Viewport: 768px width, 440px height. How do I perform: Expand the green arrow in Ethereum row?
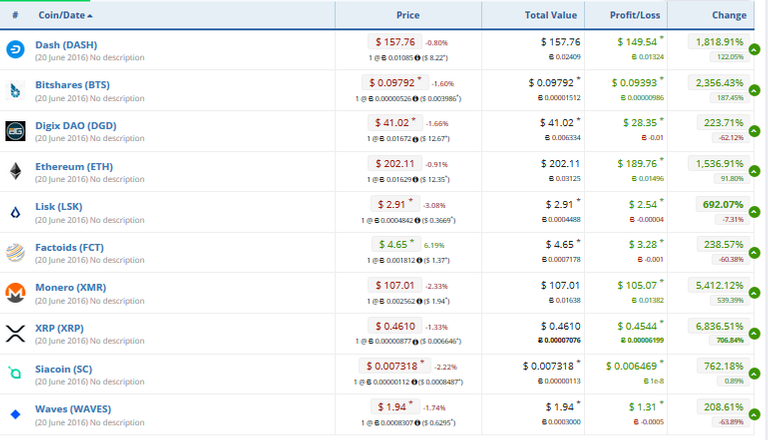click(x=754, y=171)
